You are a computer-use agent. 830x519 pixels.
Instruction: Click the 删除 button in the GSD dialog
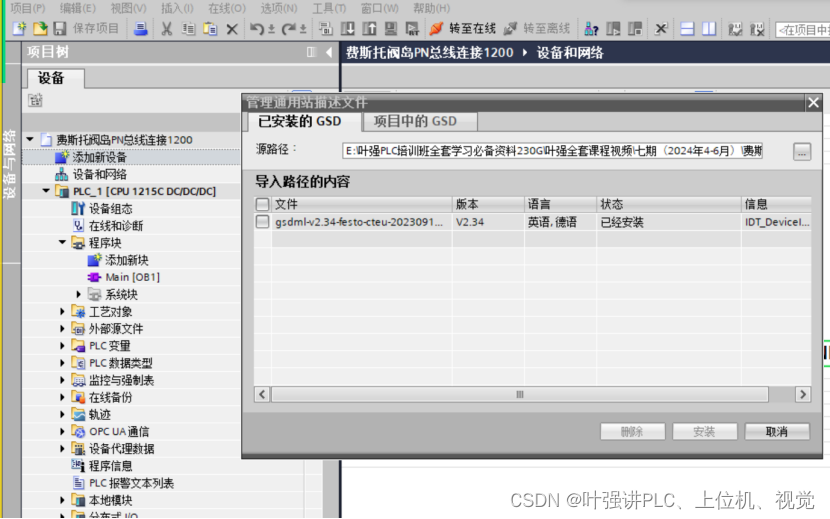pyautogui.click(x=633, y=432)
